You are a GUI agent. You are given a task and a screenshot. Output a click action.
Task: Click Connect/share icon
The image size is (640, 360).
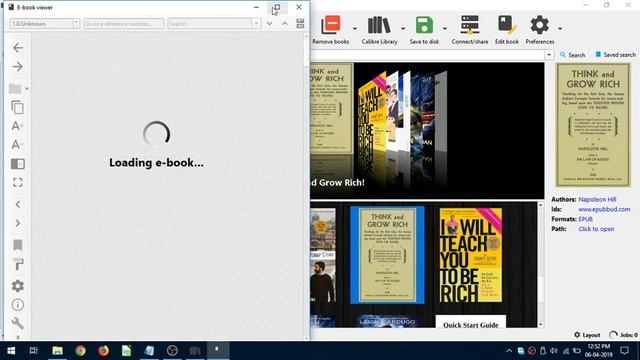pyautogui.click(x=470, y=29)
